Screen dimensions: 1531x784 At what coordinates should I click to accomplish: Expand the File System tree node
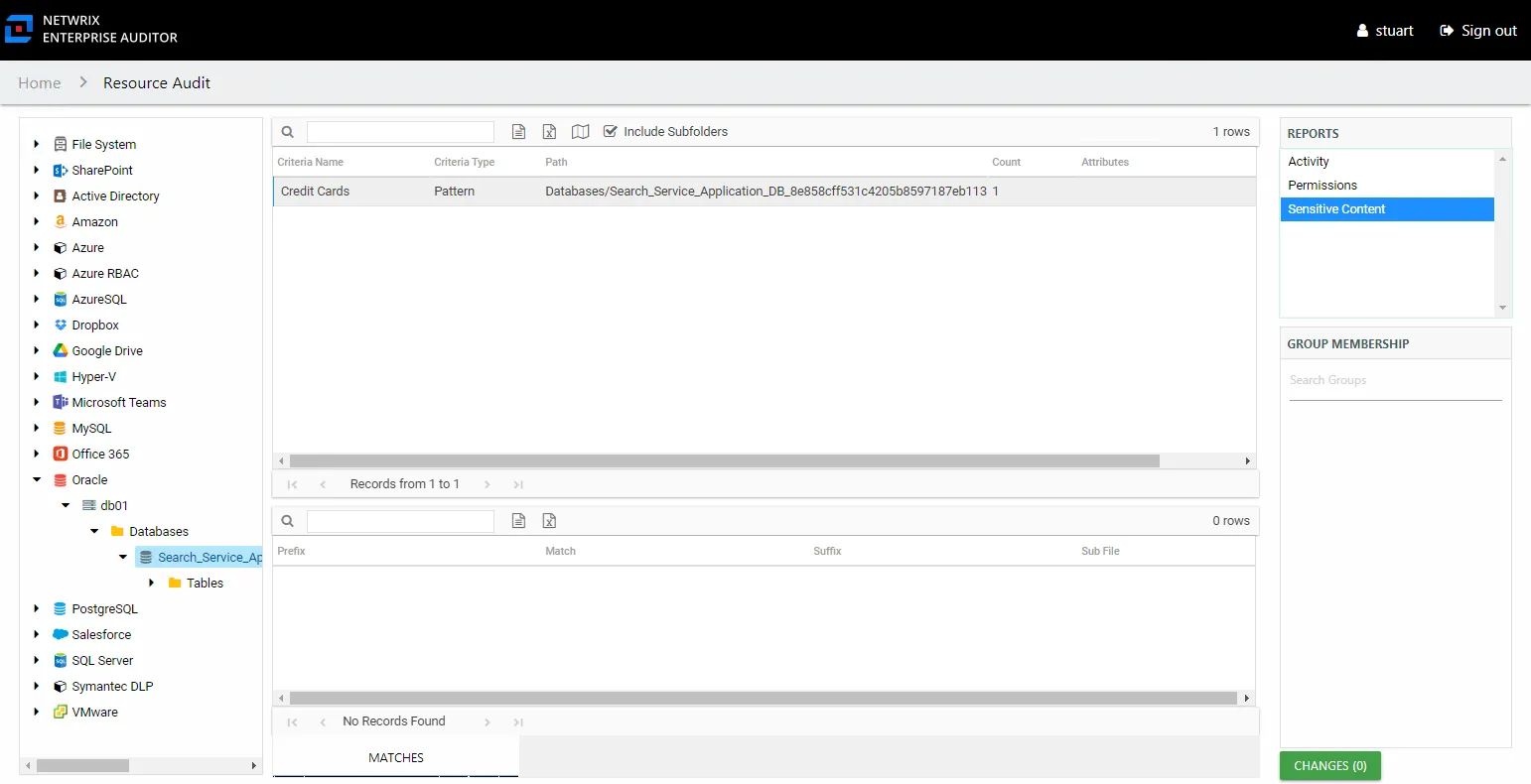[37, 144]
